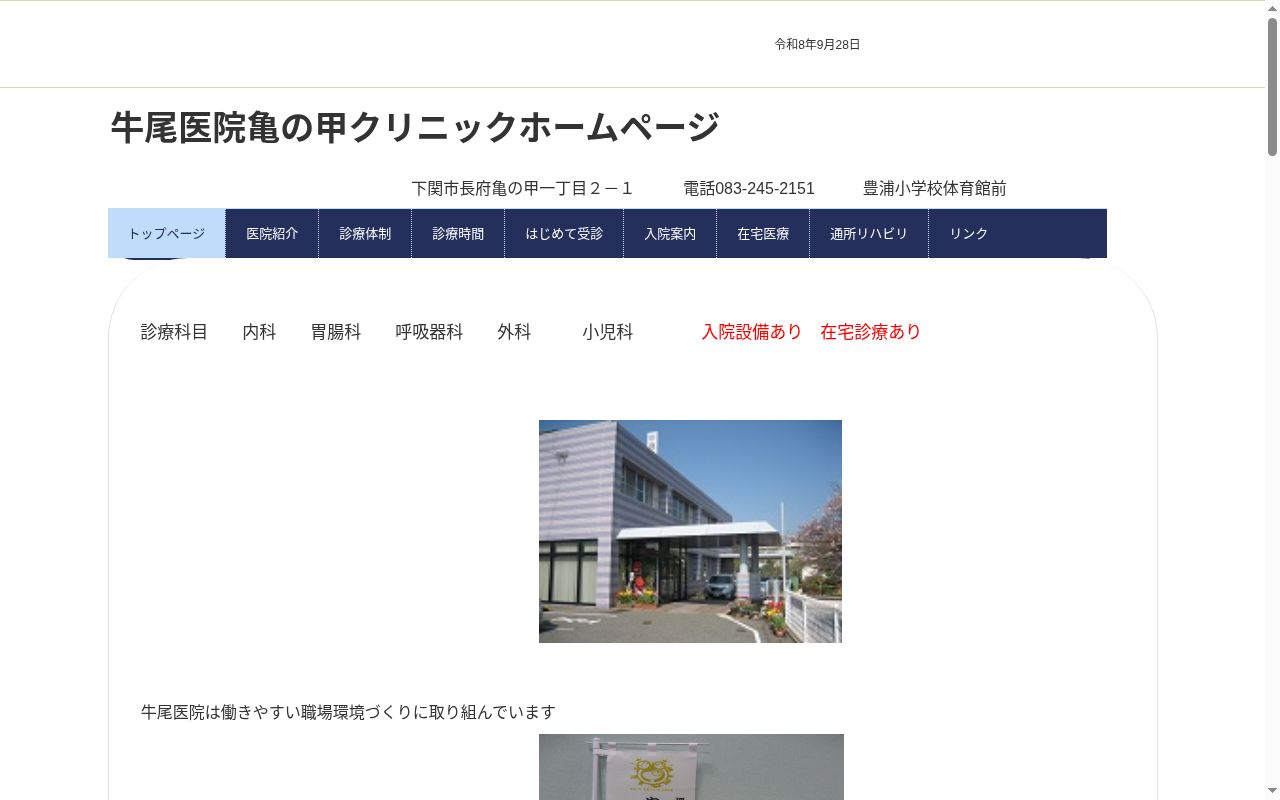
Task: Click the 呼吸器科 department text
Action: click(x=429, y=332)
